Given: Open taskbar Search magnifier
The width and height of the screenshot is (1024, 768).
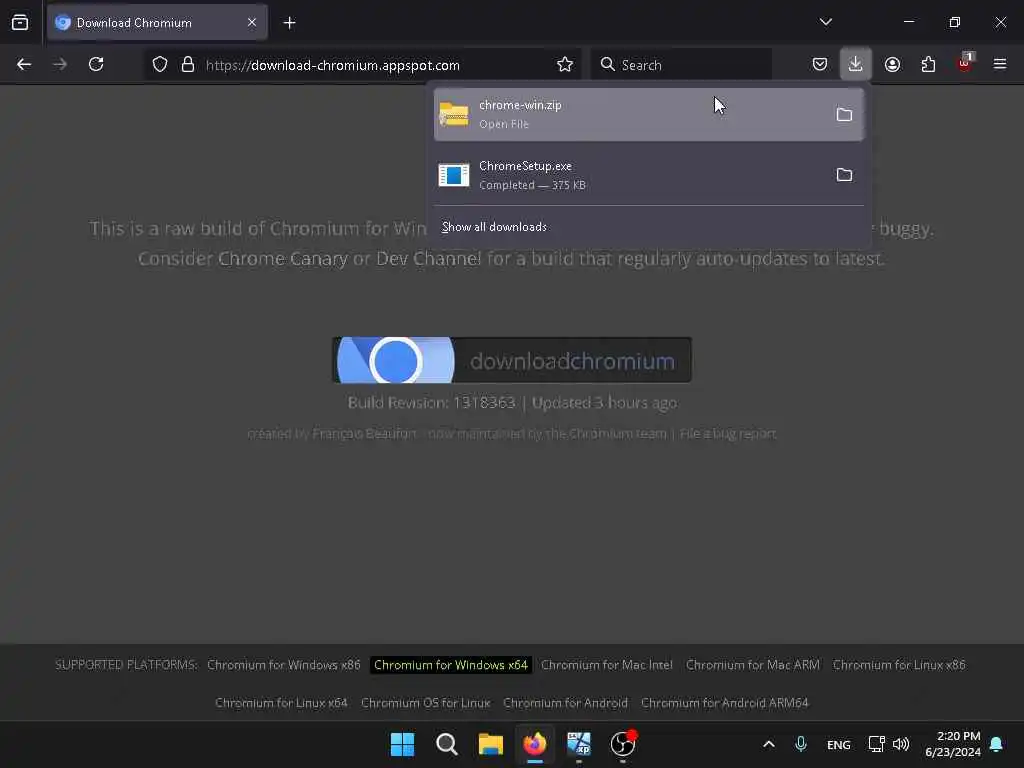Looking at the screenshot, I should click(x=447, y=744).
